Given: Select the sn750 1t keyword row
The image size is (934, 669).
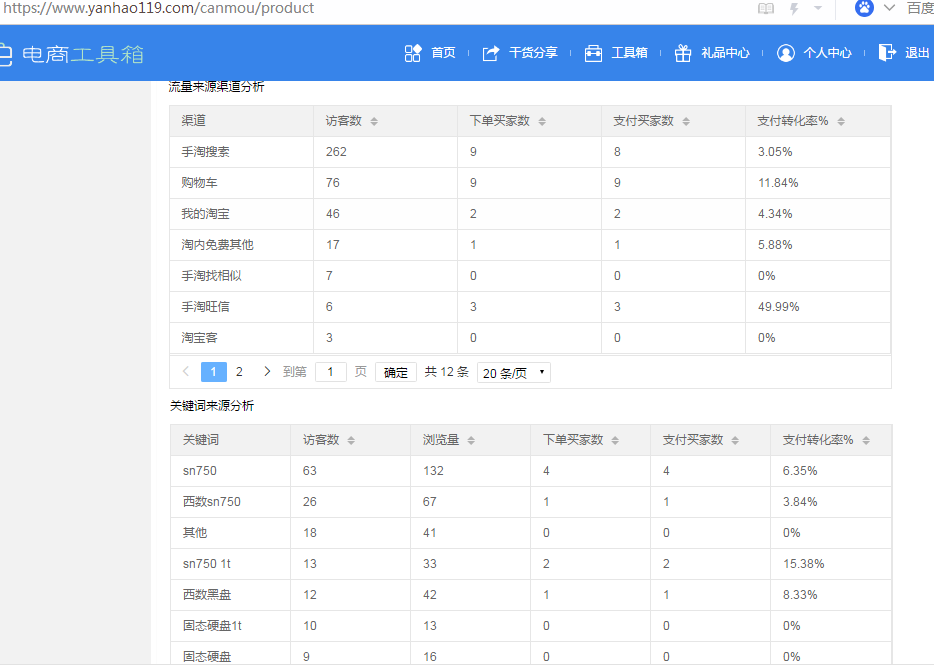Looking at the screenshot, I should point(531,564).
